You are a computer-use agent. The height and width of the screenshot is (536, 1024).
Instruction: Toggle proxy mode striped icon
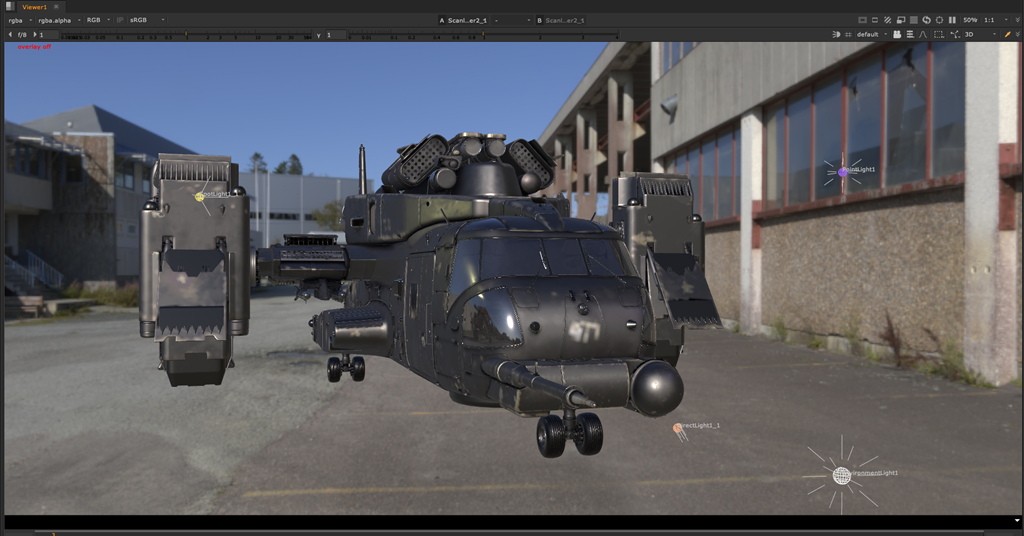coord(888,20)
